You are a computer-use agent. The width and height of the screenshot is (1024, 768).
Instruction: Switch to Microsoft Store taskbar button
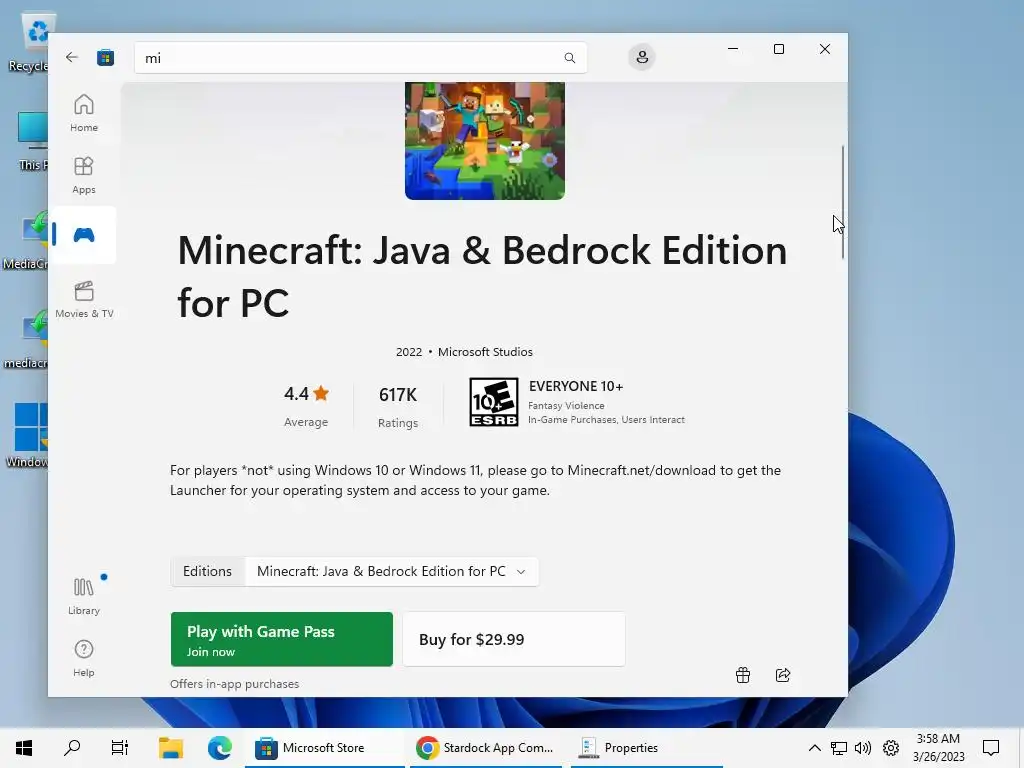(x=325, y=748)
